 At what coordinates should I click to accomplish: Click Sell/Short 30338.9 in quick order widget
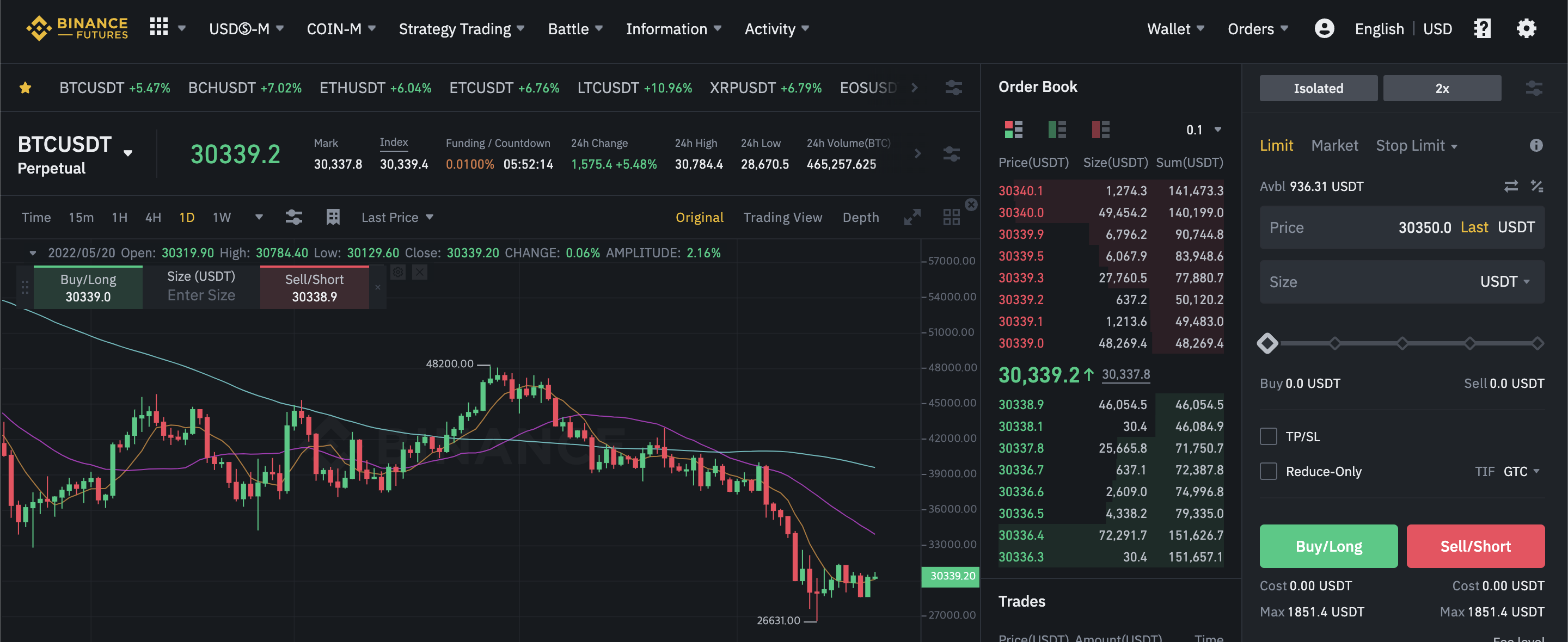click(x=314, y=287)
